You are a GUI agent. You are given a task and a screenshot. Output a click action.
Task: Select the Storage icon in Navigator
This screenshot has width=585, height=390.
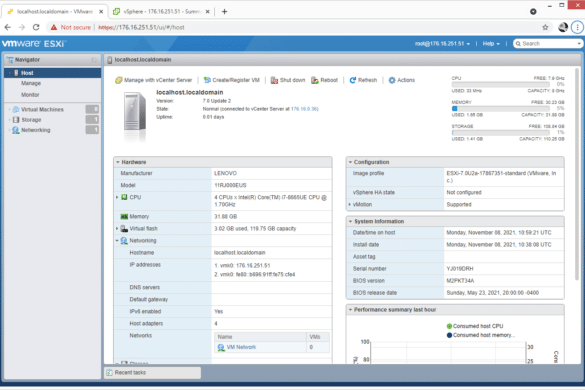[16, 120]
